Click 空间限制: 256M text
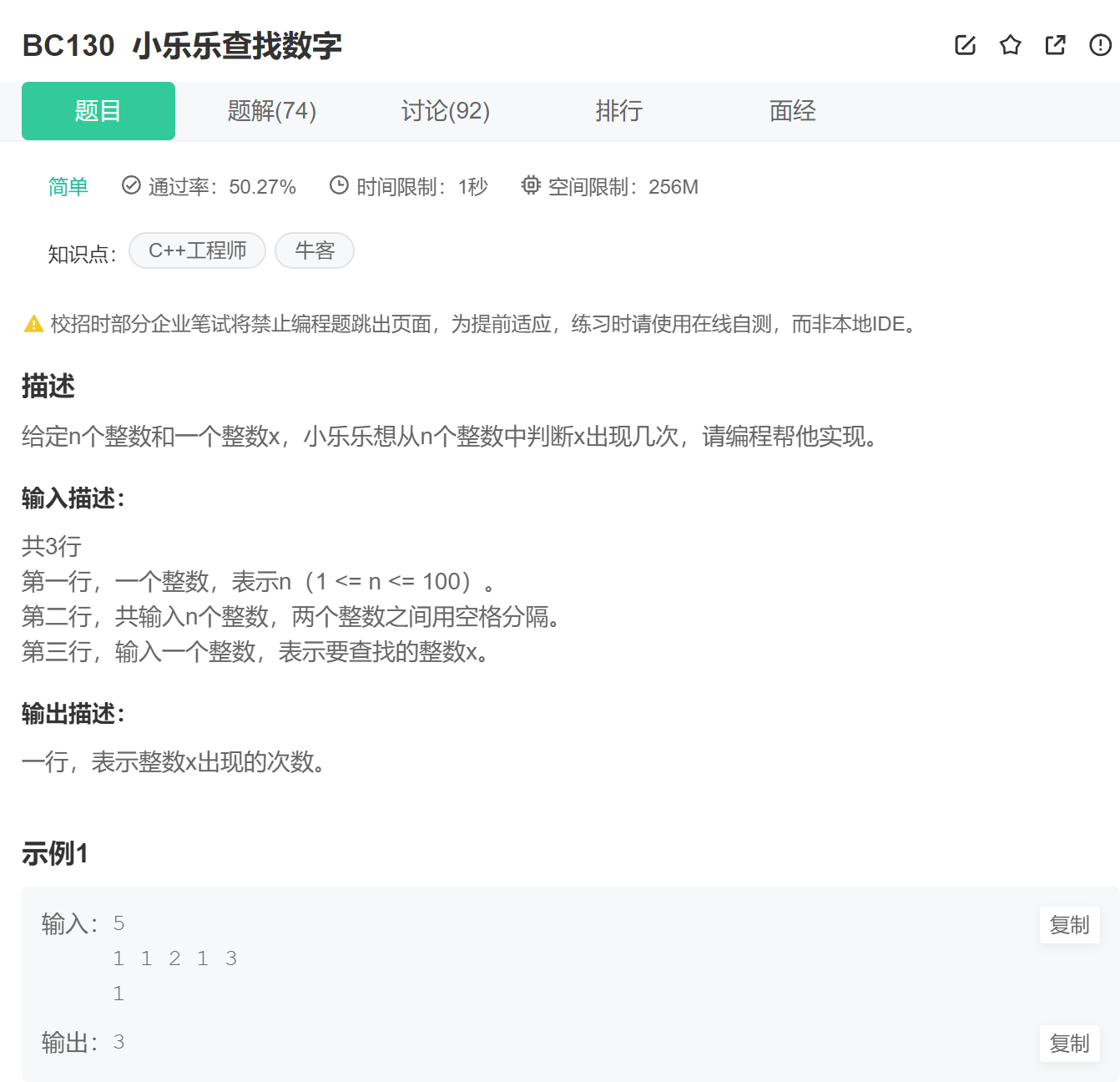The image size is (1120, 1082). pyautogui.click(x=623, y=187)
